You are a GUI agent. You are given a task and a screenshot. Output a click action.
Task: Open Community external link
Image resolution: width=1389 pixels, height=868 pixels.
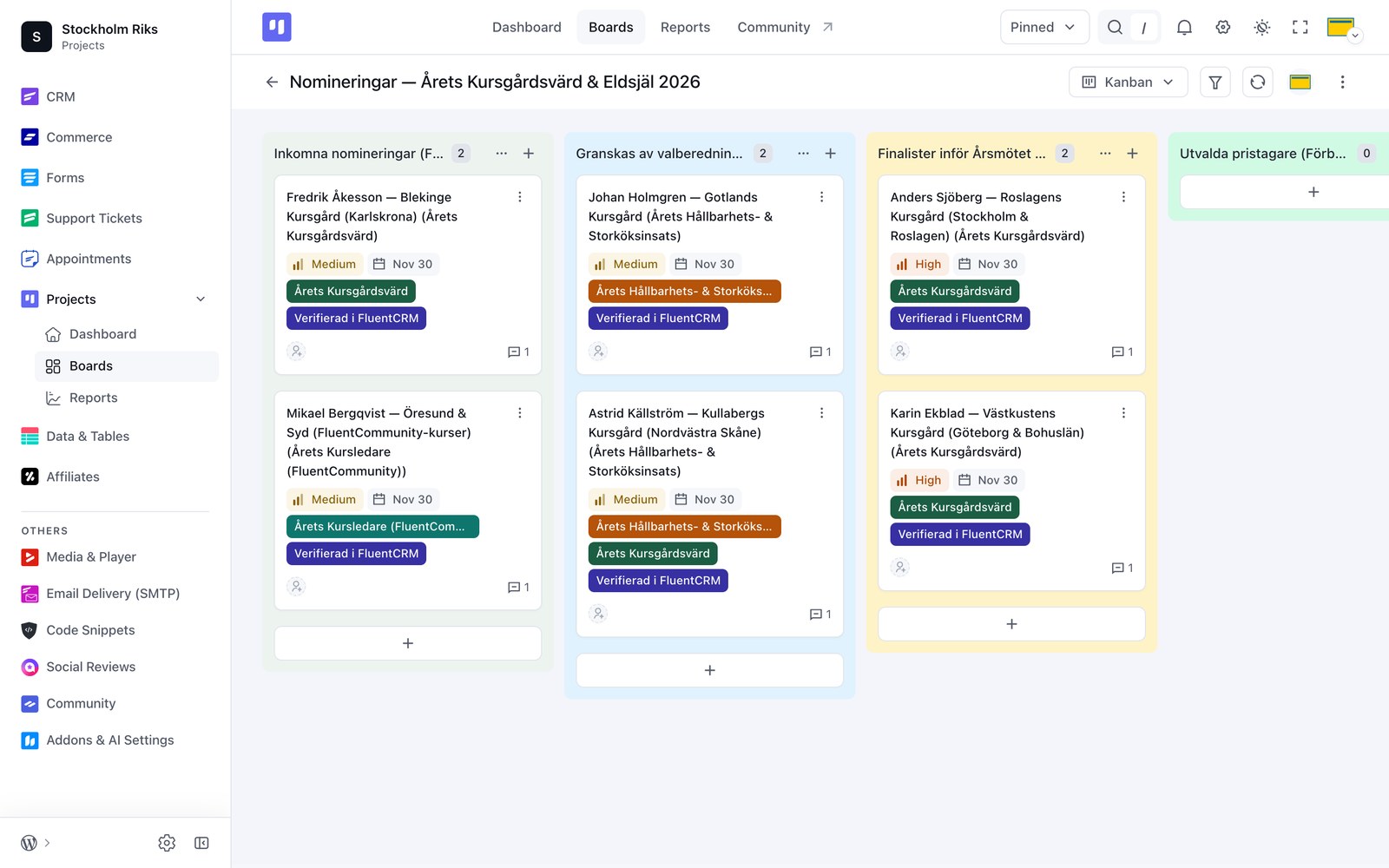[x=785, y=28]
